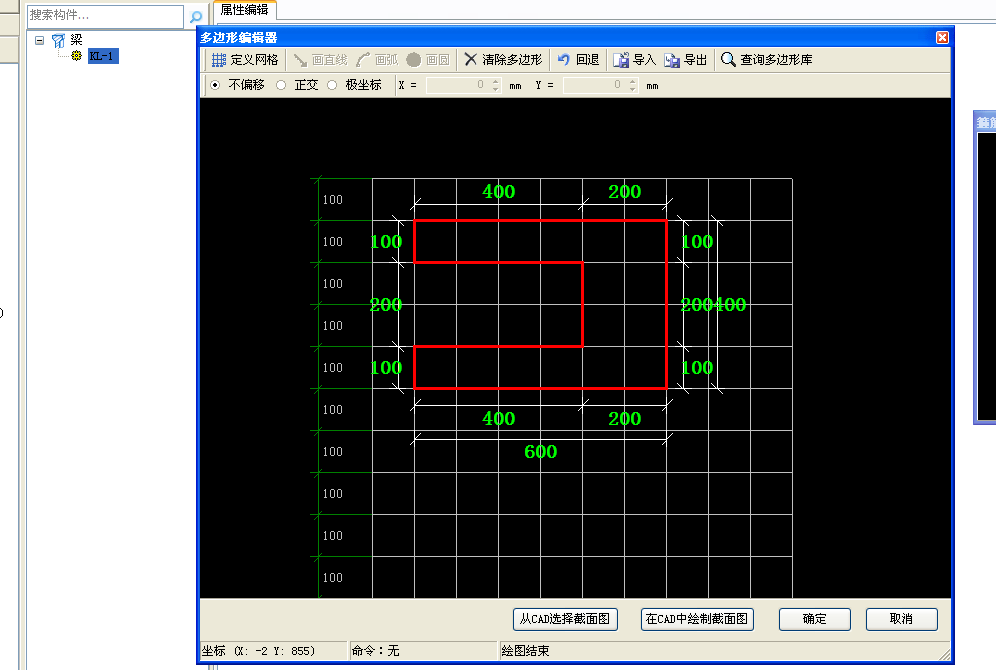Open 查询多边形库 polygon library search
The image size is (996, 670).
click(767, 60)
